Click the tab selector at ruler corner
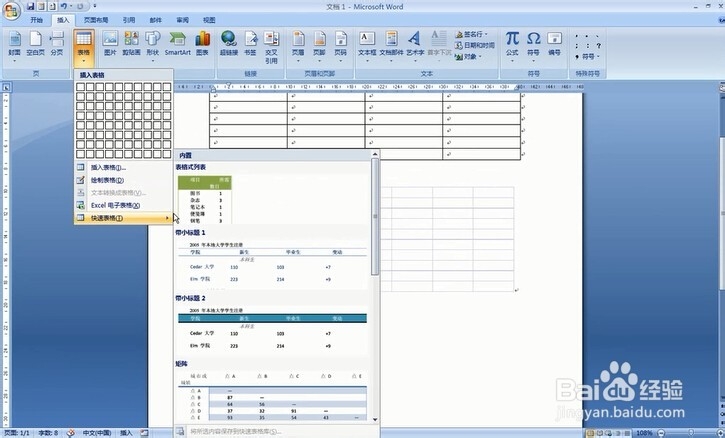The height and width of the screenshot is (438, 725). (6, 87)
